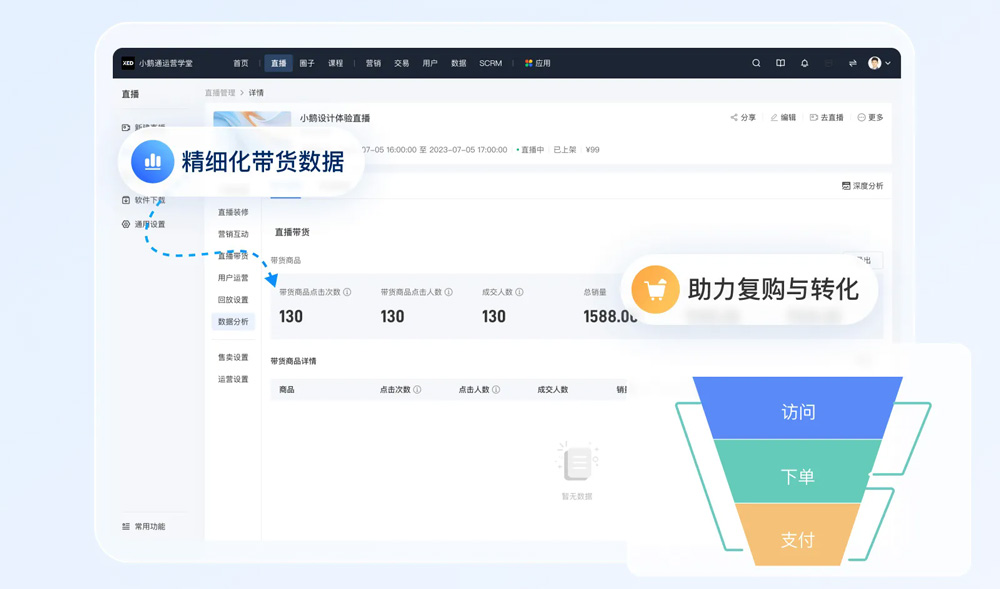
Task: Select the 支付 funnel segment
Action: point(798,537)
